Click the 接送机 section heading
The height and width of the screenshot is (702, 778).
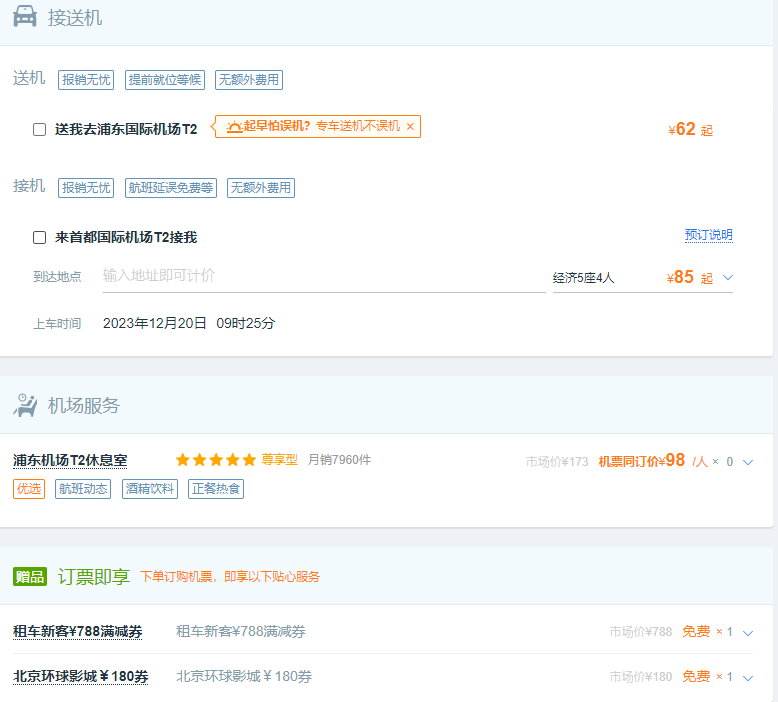point(75,18)
